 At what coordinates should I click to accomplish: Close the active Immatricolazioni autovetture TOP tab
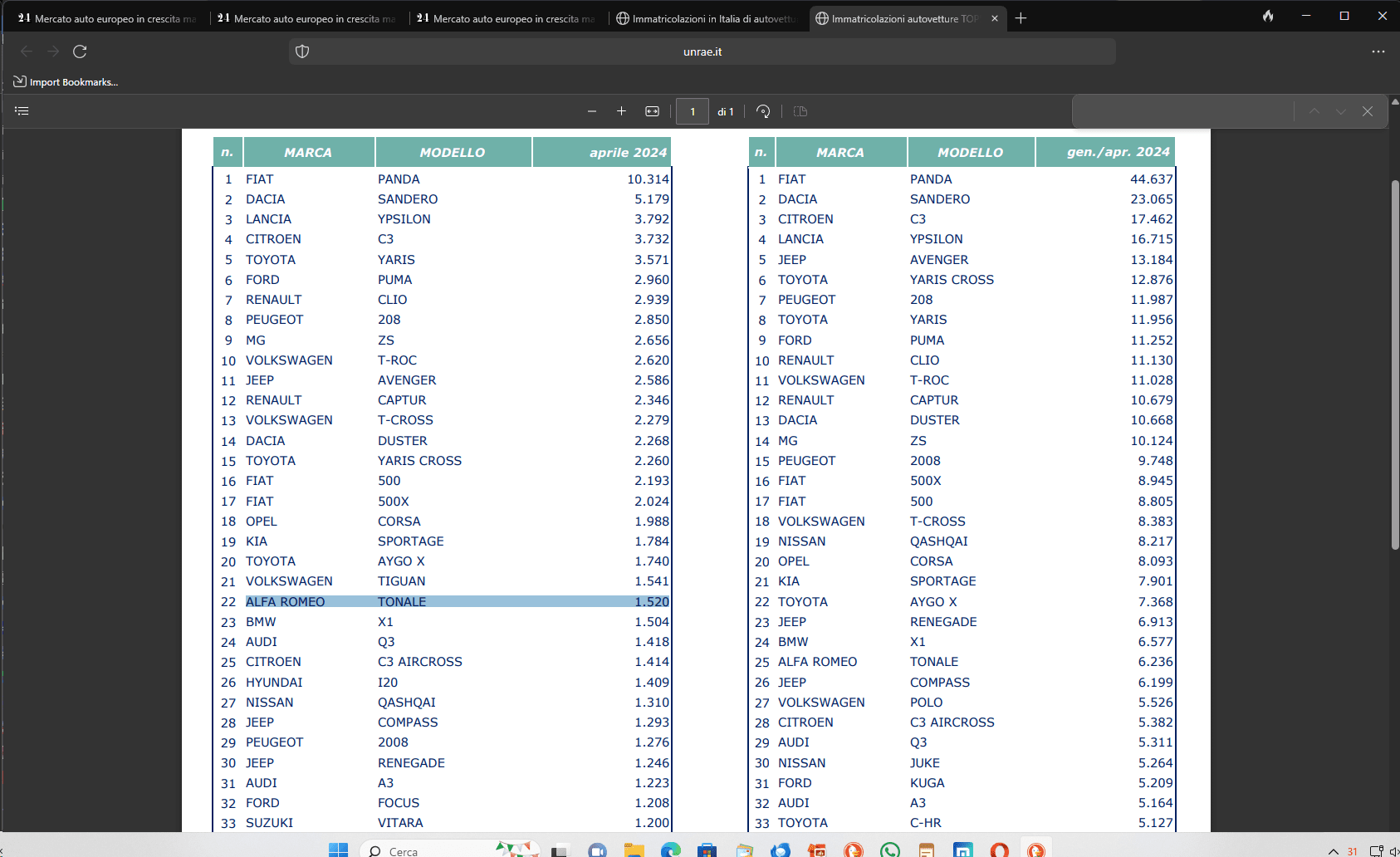click(995, 18)
